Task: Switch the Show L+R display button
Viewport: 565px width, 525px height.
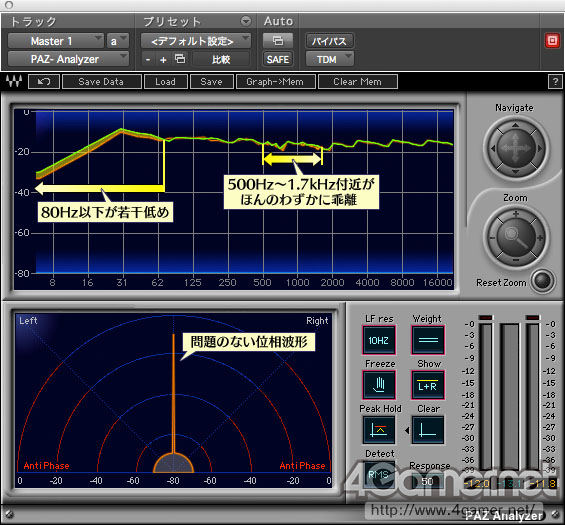Action: [428, 385]
